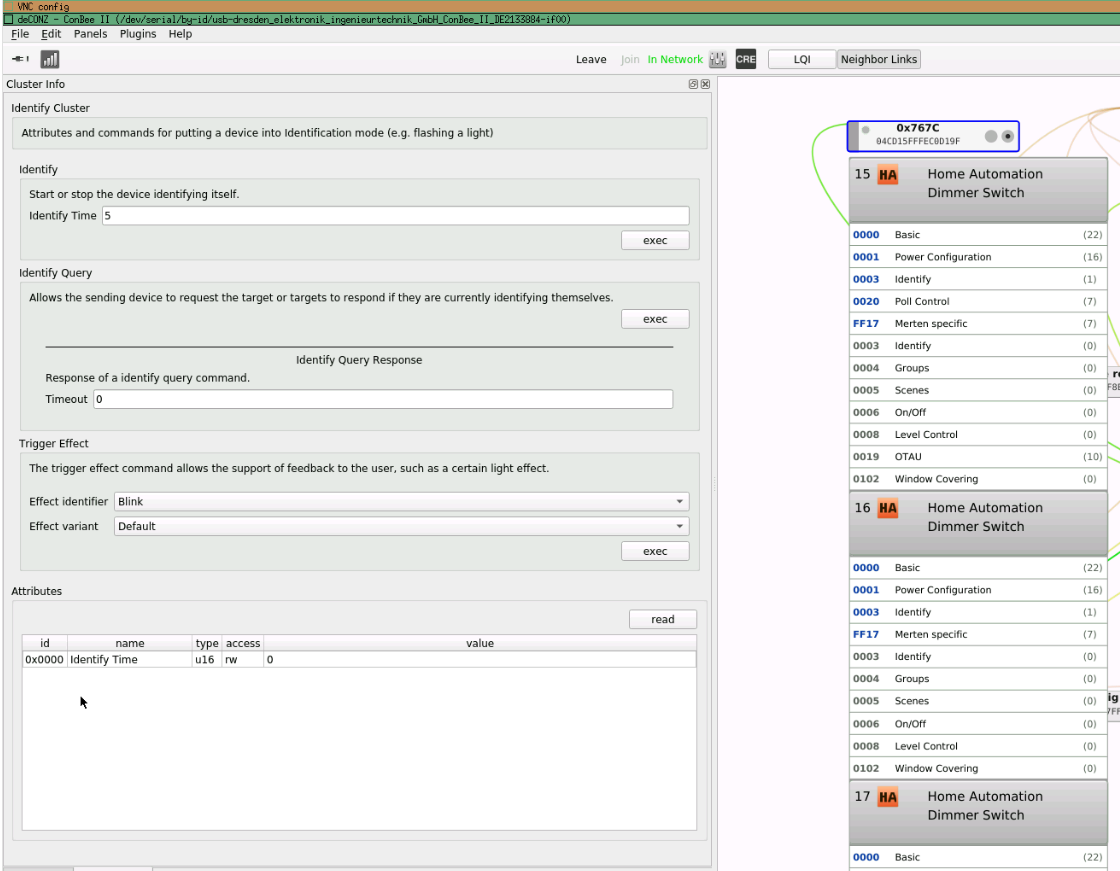Select the 0x767C node header
Viewport: 1120px width, 871px height.
(933, 136)
